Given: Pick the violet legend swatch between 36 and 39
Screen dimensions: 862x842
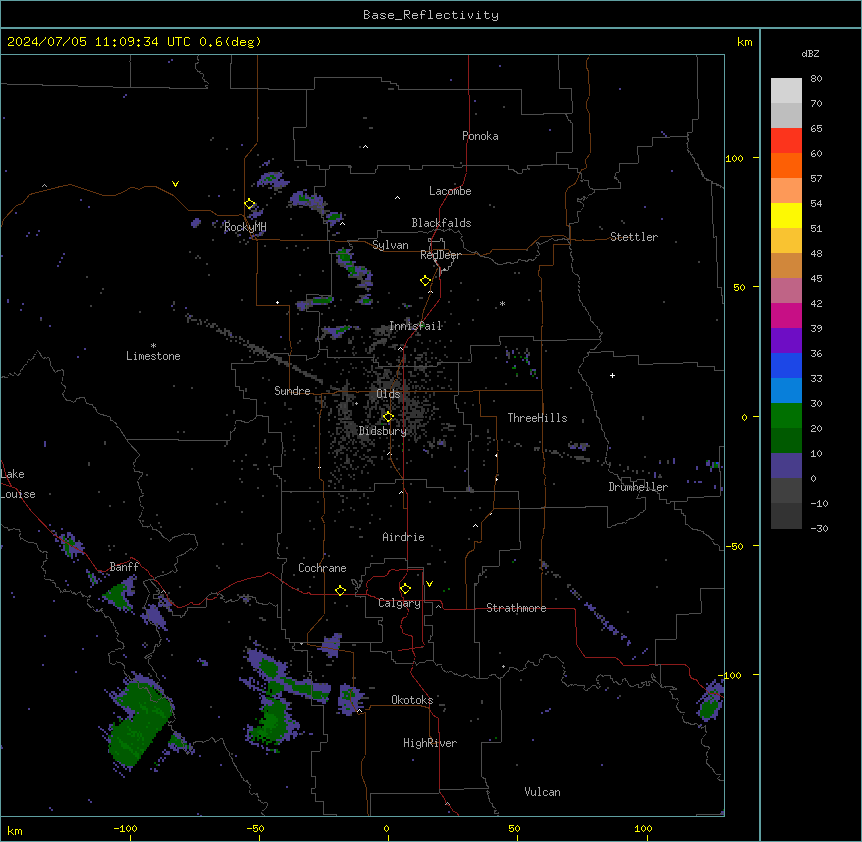Looking at the screenshot, I should (786, 341).
